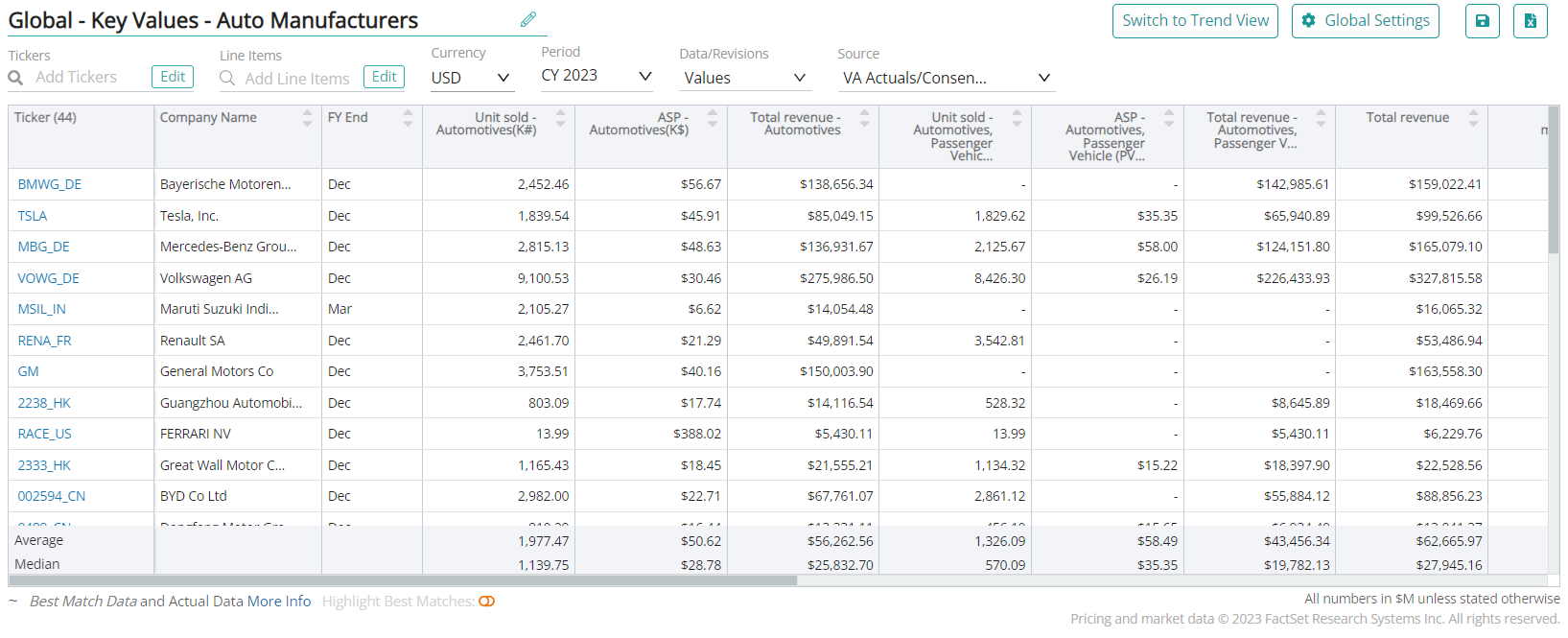Image resolution: width=1568 pixels, height=638 pixels.
Task: Sort Unit sold - Automotives(K#) column
Action: (560, 117)
